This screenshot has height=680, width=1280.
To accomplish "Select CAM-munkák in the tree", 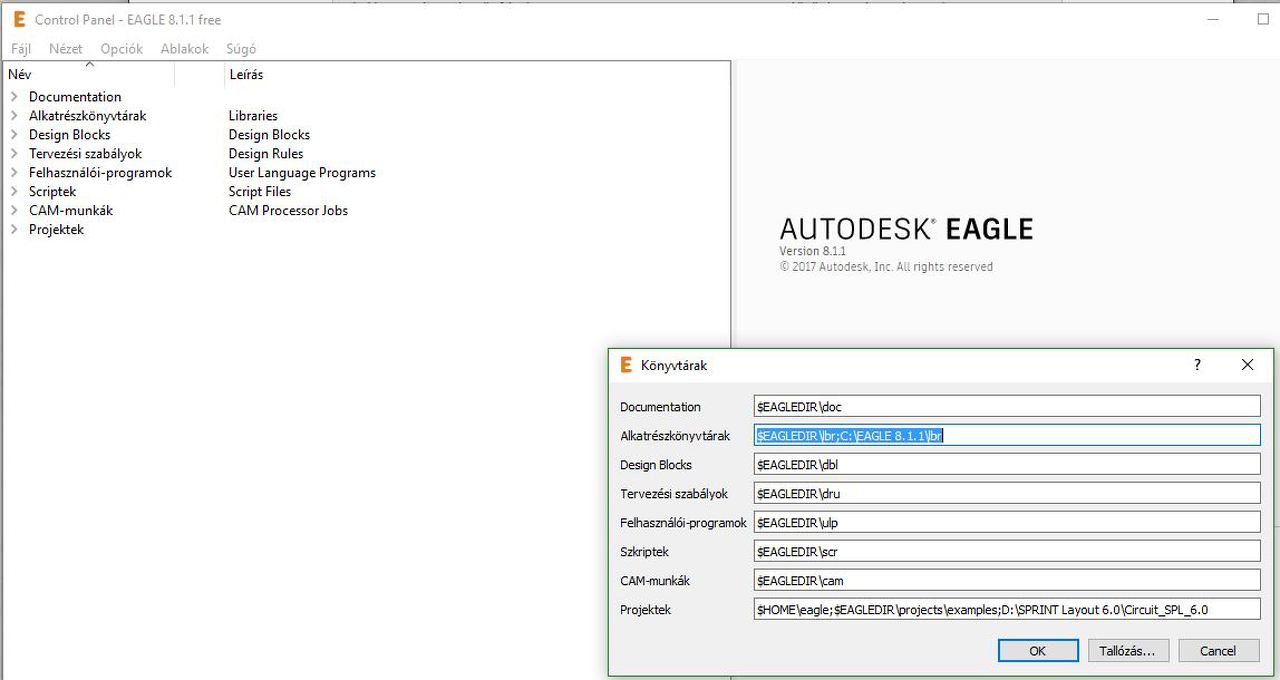I will (71, 211).
